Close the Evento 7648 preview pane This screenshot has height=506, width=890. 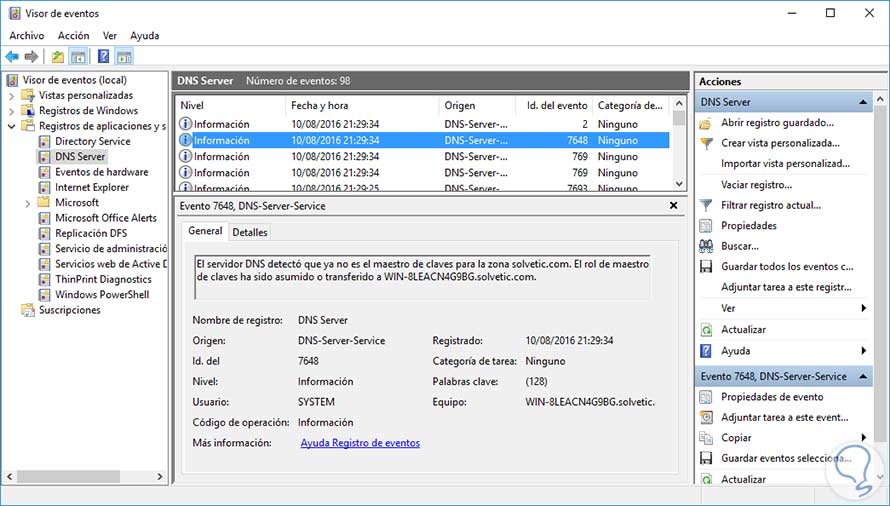673,205
